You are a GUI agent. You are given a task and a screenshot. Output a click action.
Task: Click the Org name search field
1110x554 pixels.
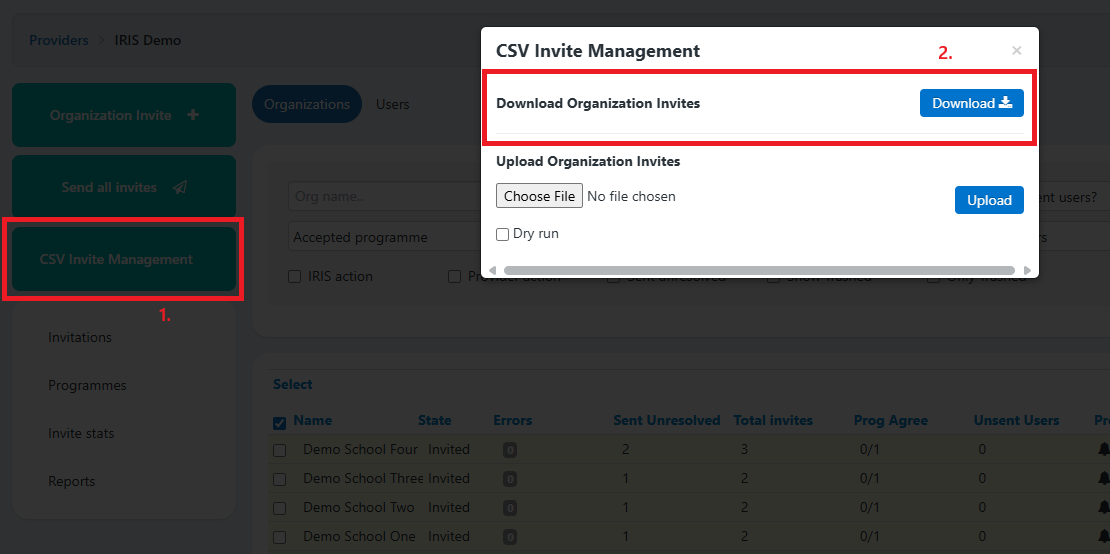pos(384,196)
